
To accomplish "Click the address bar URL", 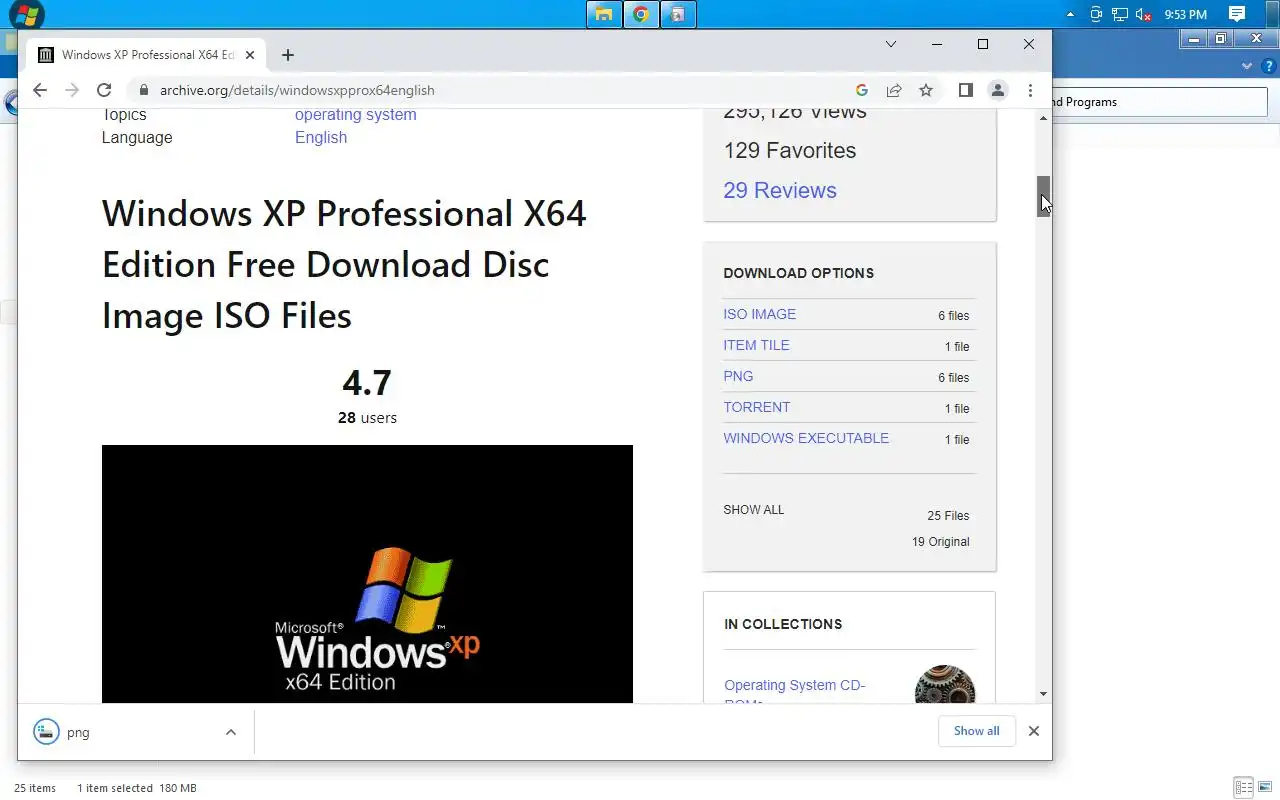I will [x=297, y=90].
